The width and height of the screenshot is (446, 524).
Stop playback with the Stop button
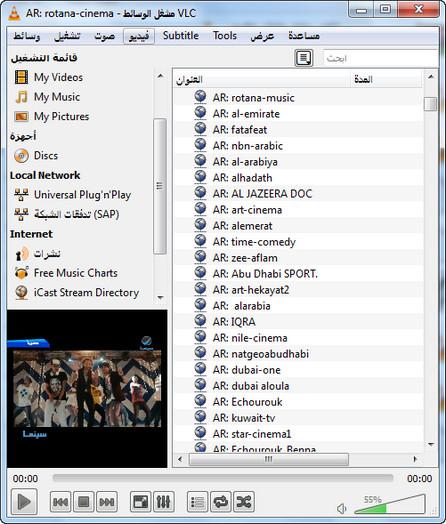[84, 502]
